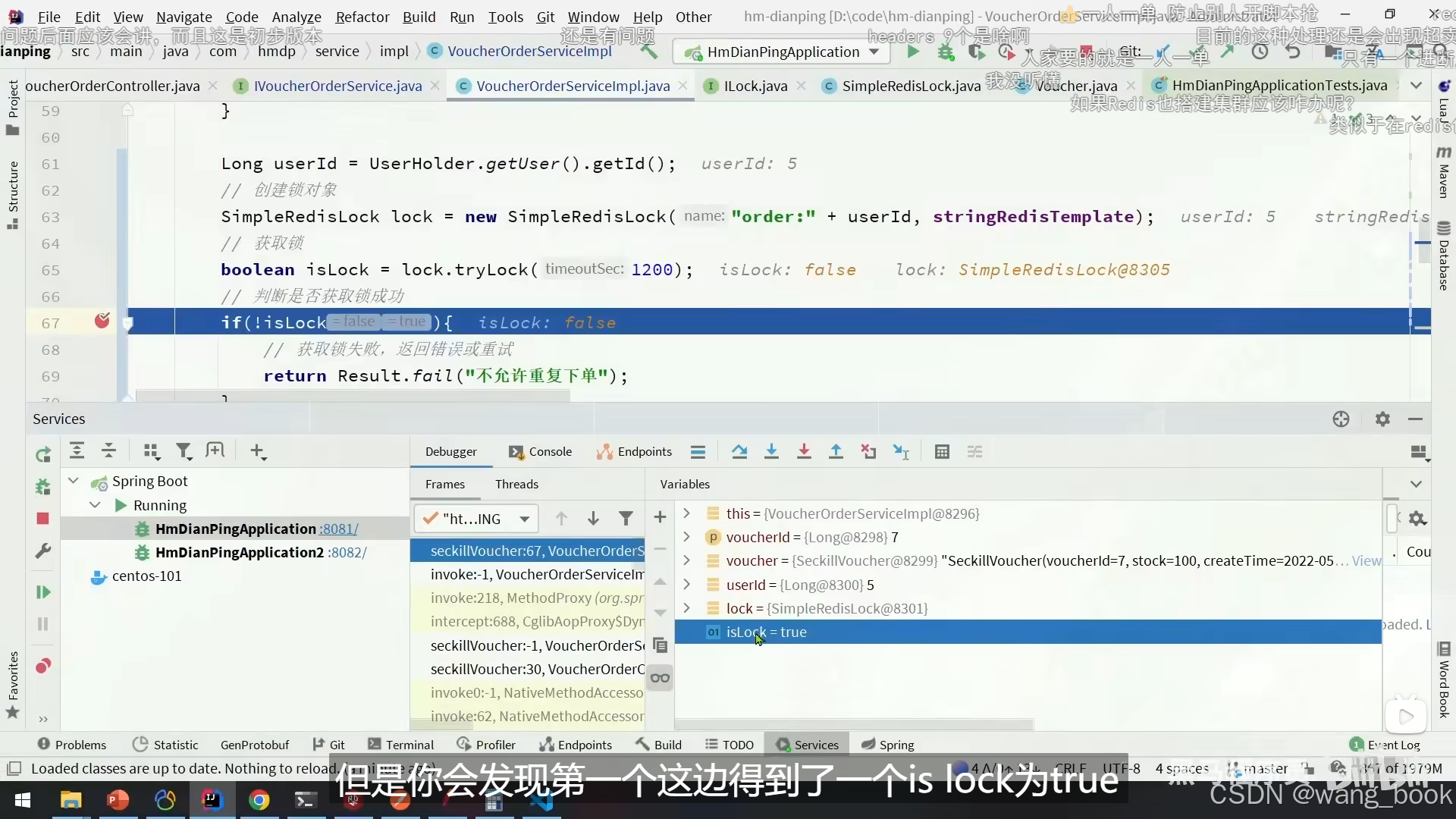Resume program from the Services sidebar

coord(42,592)
